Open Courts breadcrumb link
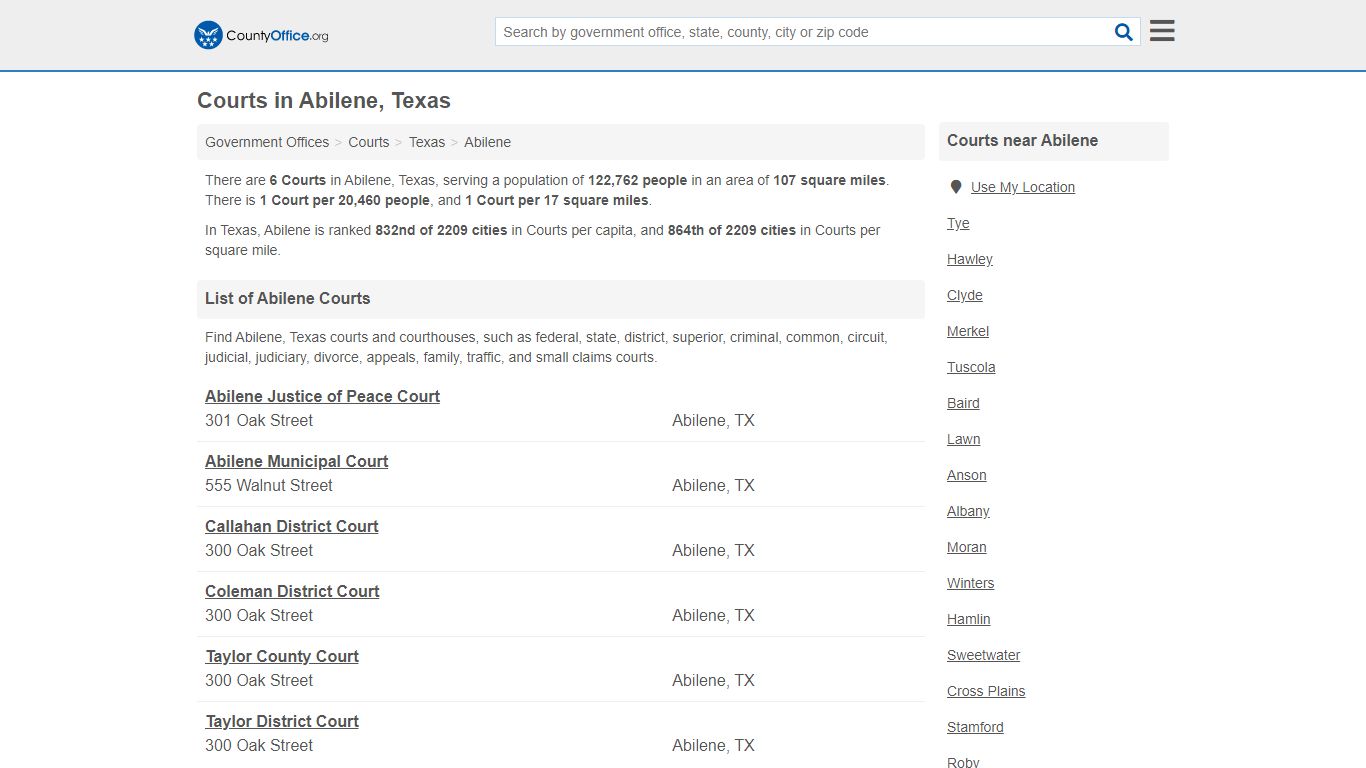This screenshot has width=1366, height=768. (369, 142)
